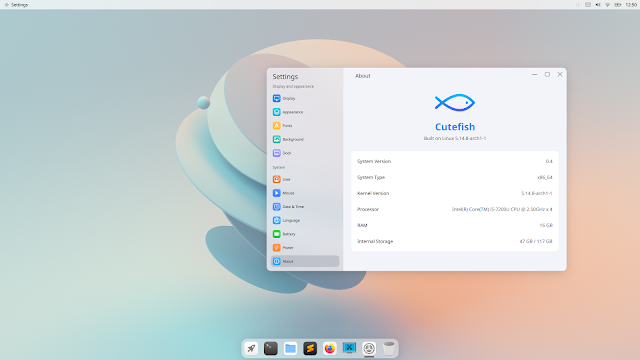Open the Battery settings page
This screenshot has width=640, height=360.
(304, 234)
